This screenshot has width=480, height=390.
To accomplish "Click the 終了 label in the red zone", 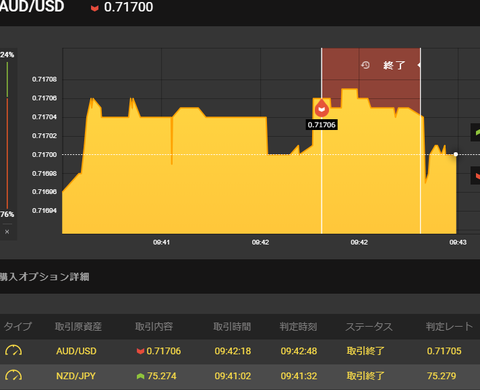I will point(394,65).
